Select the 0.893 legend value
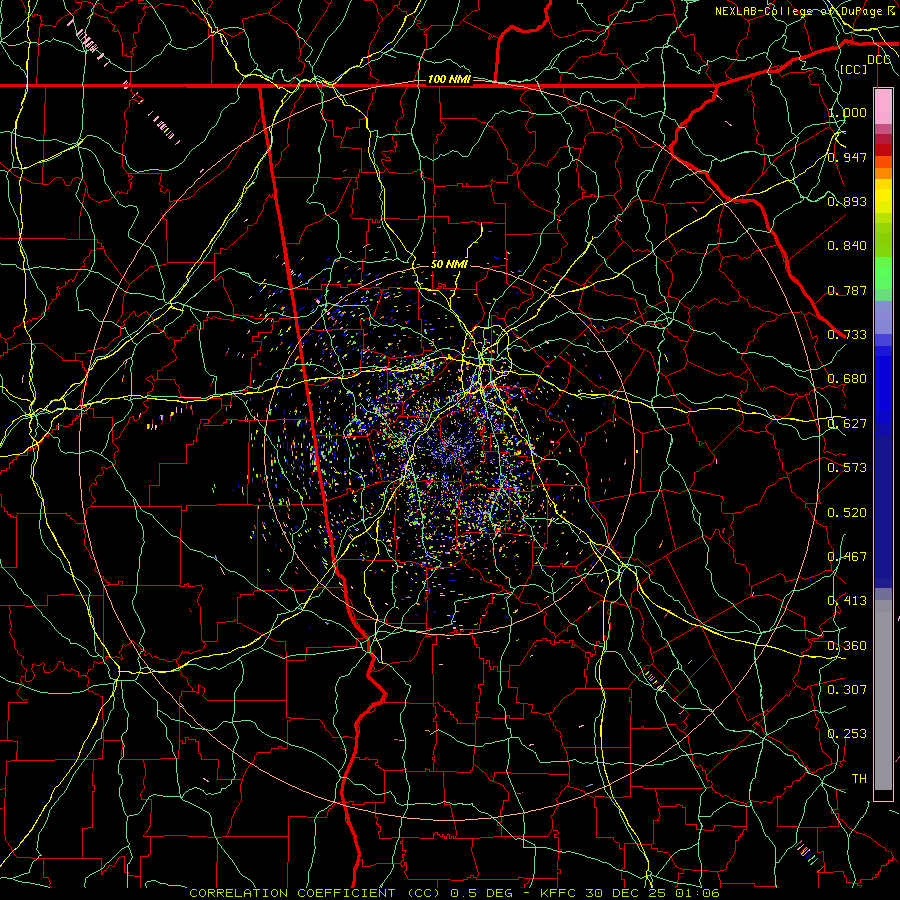Viewport: 900px width, 900px height. (x=847, y=201)
